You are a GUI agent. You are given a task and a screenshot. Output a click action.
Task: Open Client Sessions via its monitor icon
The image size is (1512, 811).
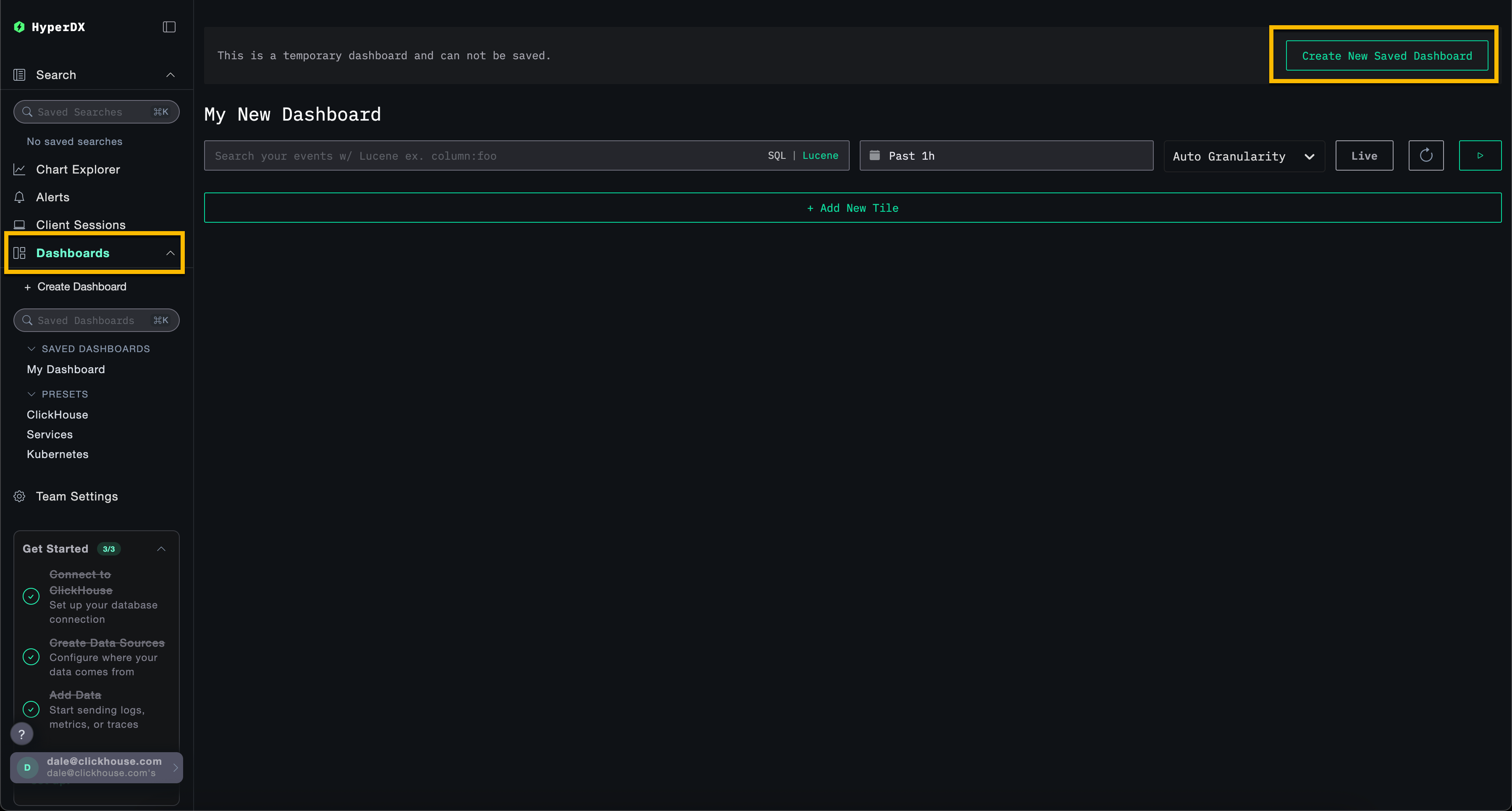tap(19, 224)
